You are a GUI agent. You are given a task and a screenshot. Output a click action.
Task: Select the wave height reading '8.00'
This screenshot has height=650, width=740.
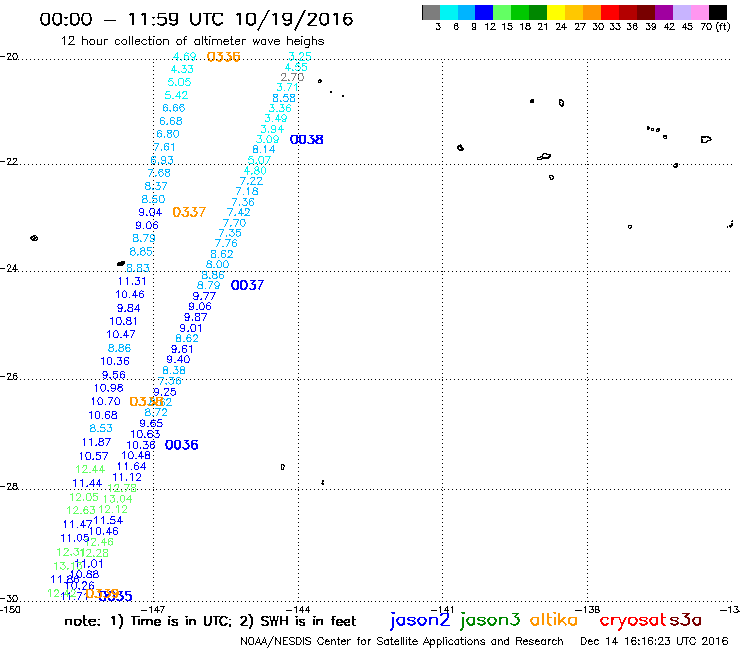pos(217,264)
